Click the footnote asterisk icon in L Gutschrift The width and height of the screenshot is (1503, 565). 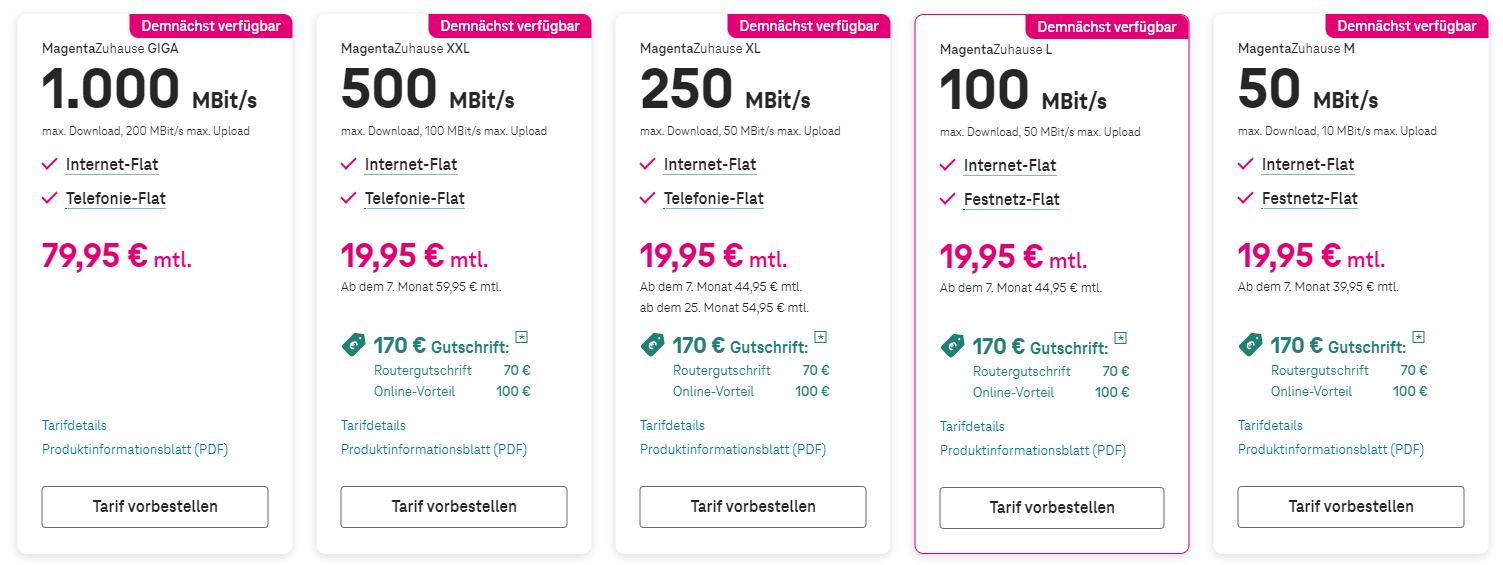[1120, 338]
